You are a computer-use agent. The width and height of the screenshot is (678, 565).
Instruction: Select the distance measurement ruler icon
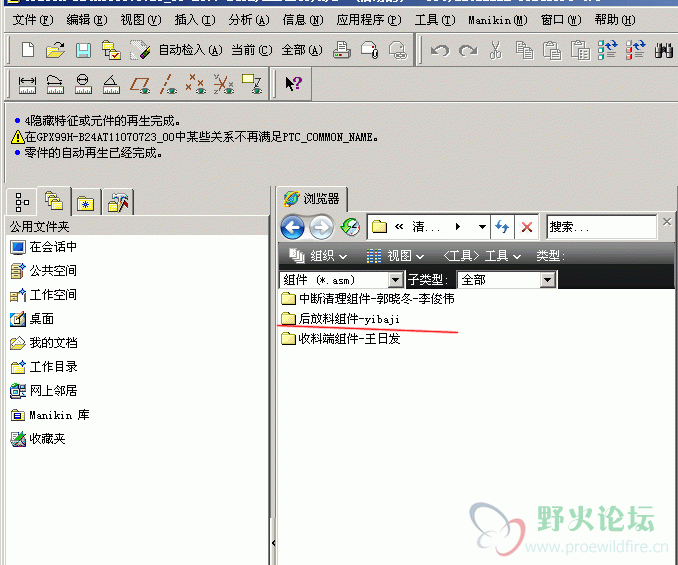27,84
